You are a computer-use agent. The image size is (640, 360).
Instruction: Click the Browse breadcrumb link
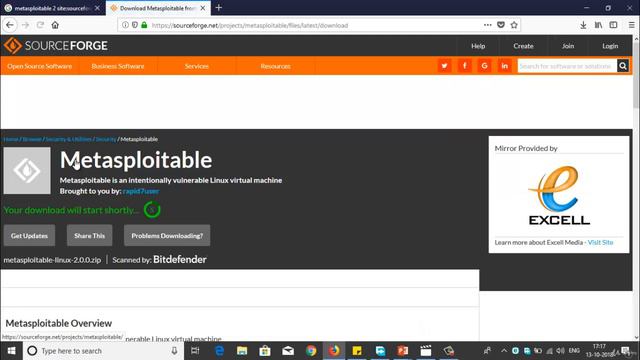coord(32,139)
